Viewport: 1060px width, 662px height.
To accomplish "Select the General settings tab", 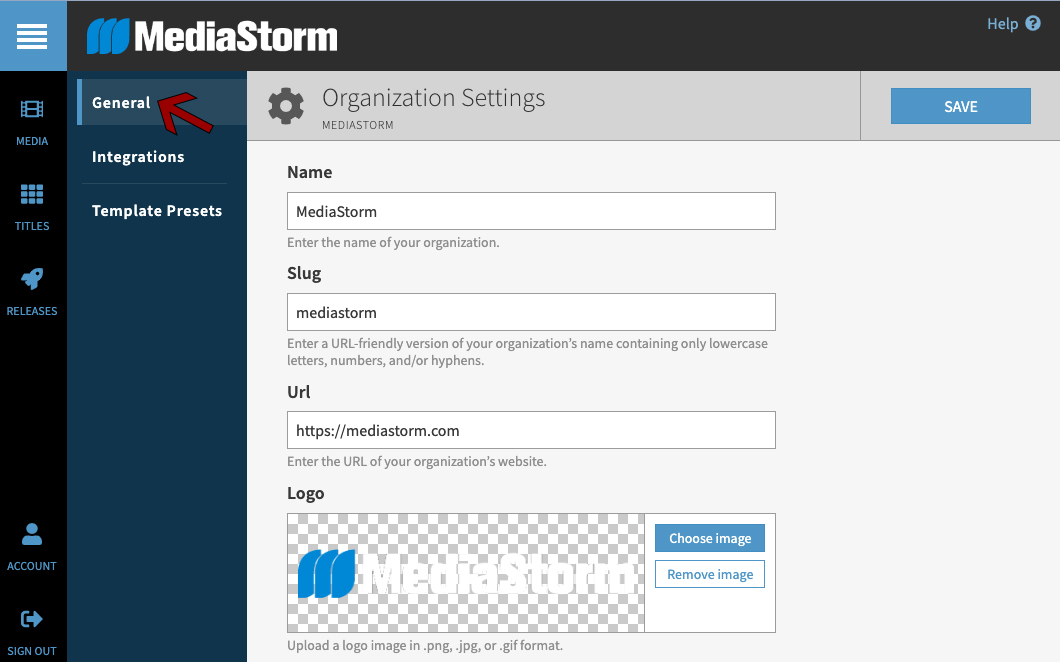I will pos(121,103).
